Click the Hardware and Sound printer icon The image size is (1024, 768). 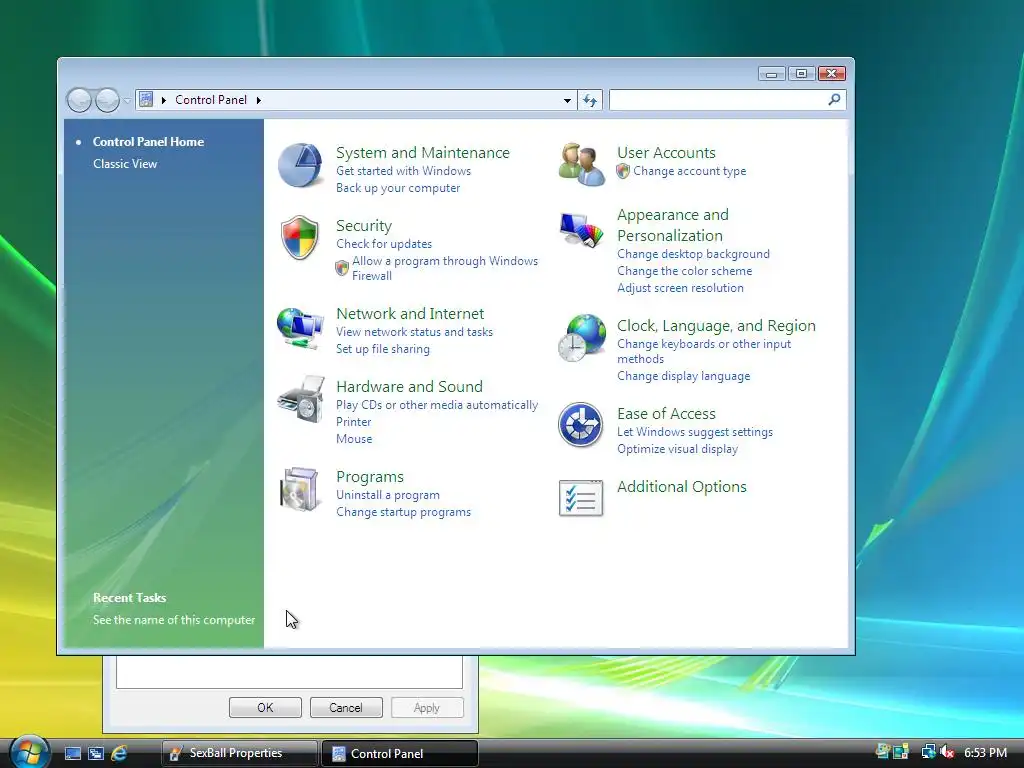tap(301, 399)
